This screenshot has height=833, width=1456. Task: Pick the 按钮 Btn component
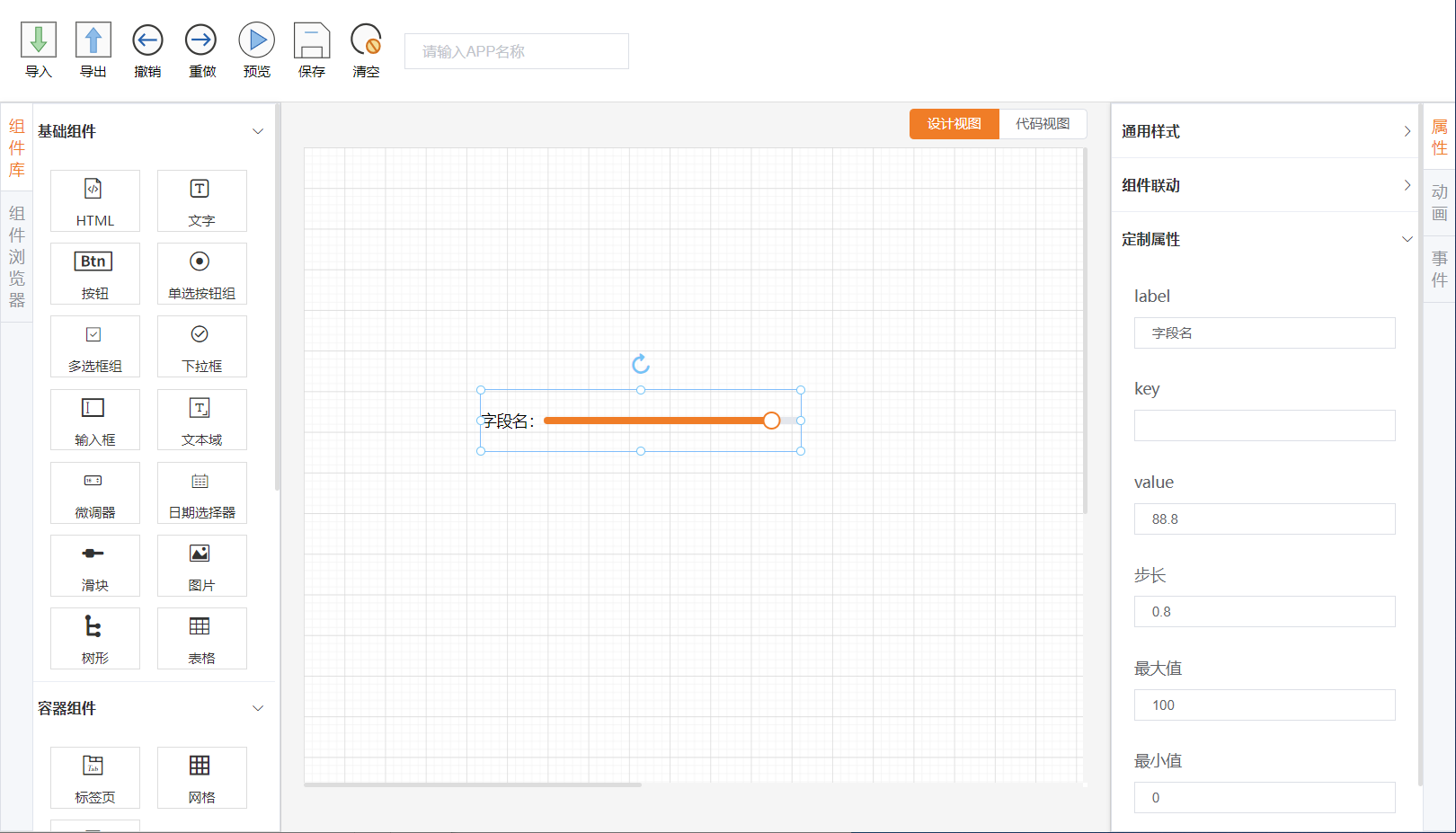point(95,273)
